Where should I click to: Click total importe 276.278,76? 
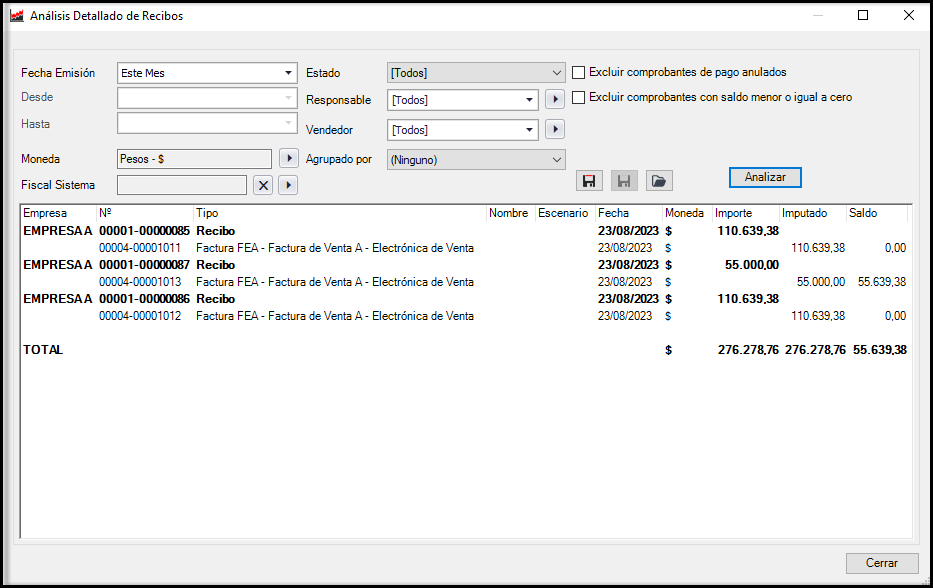click(748, 350)
